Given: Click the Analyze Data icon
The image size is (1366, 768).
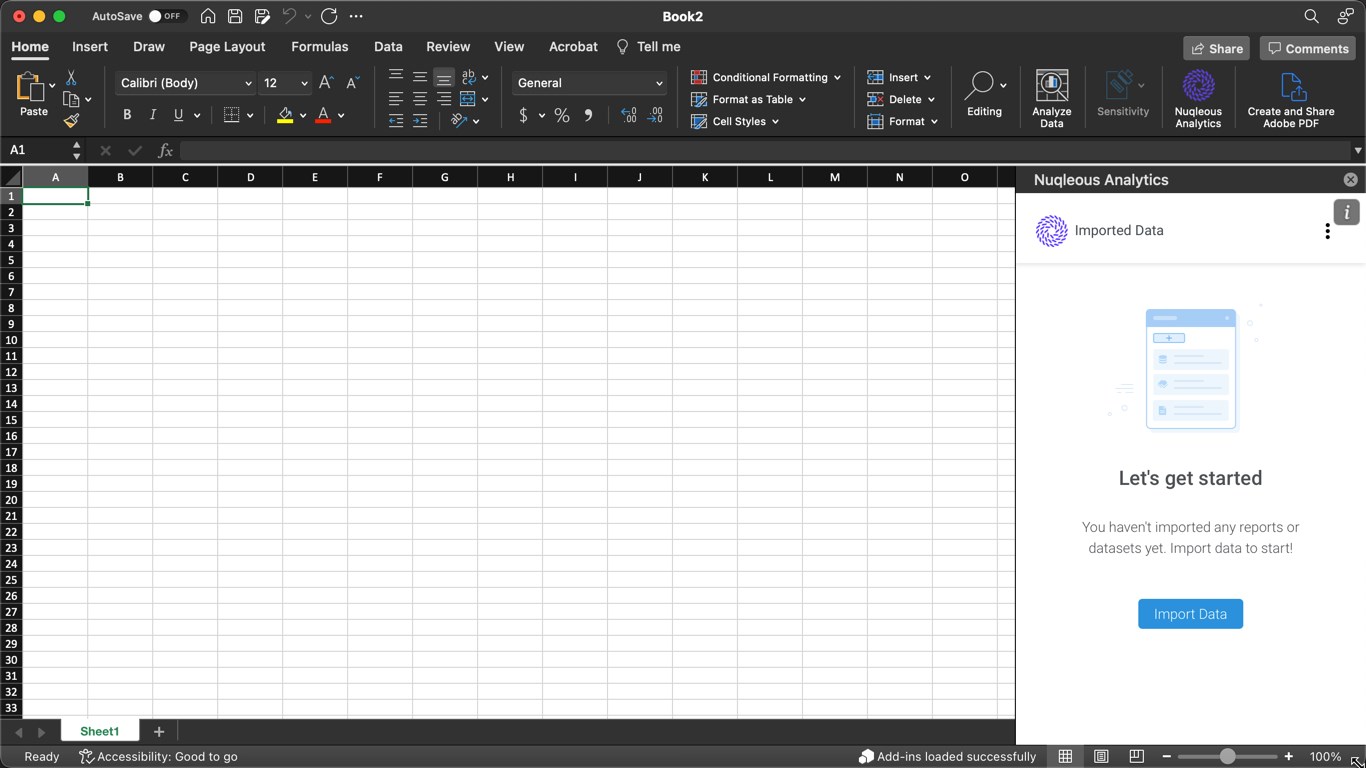Looking at the screenshot, I should [1052, 98].
